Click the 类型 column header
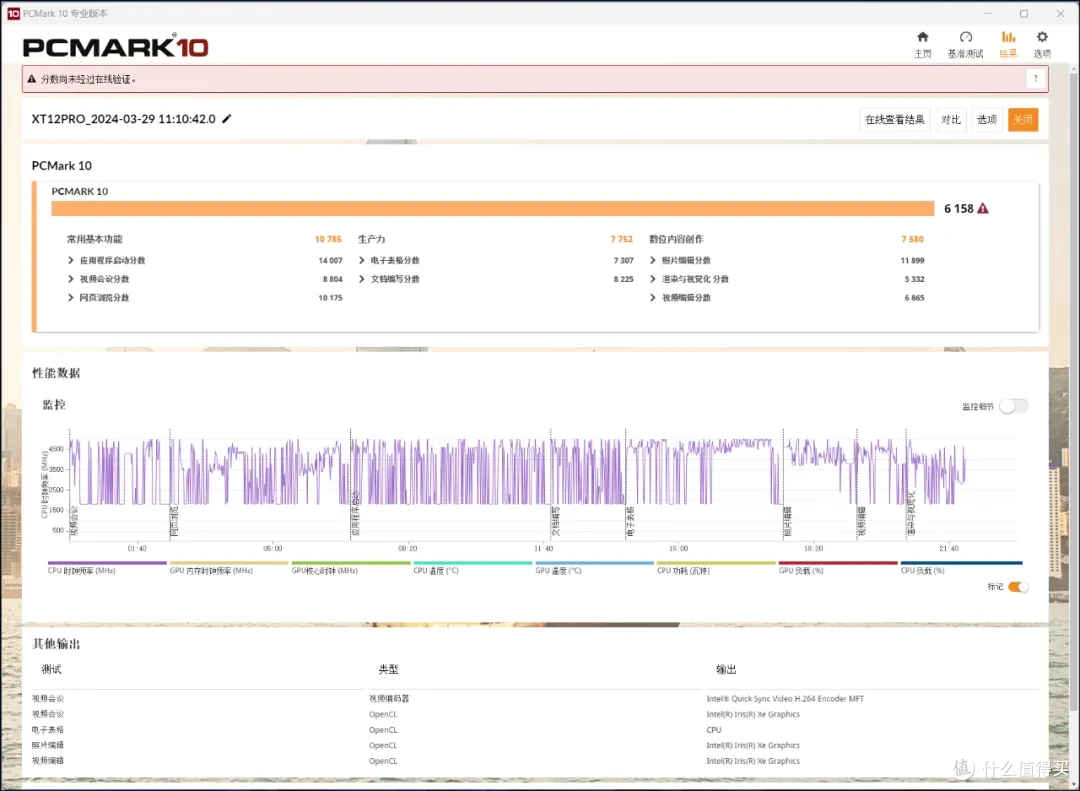 [388, 669]
